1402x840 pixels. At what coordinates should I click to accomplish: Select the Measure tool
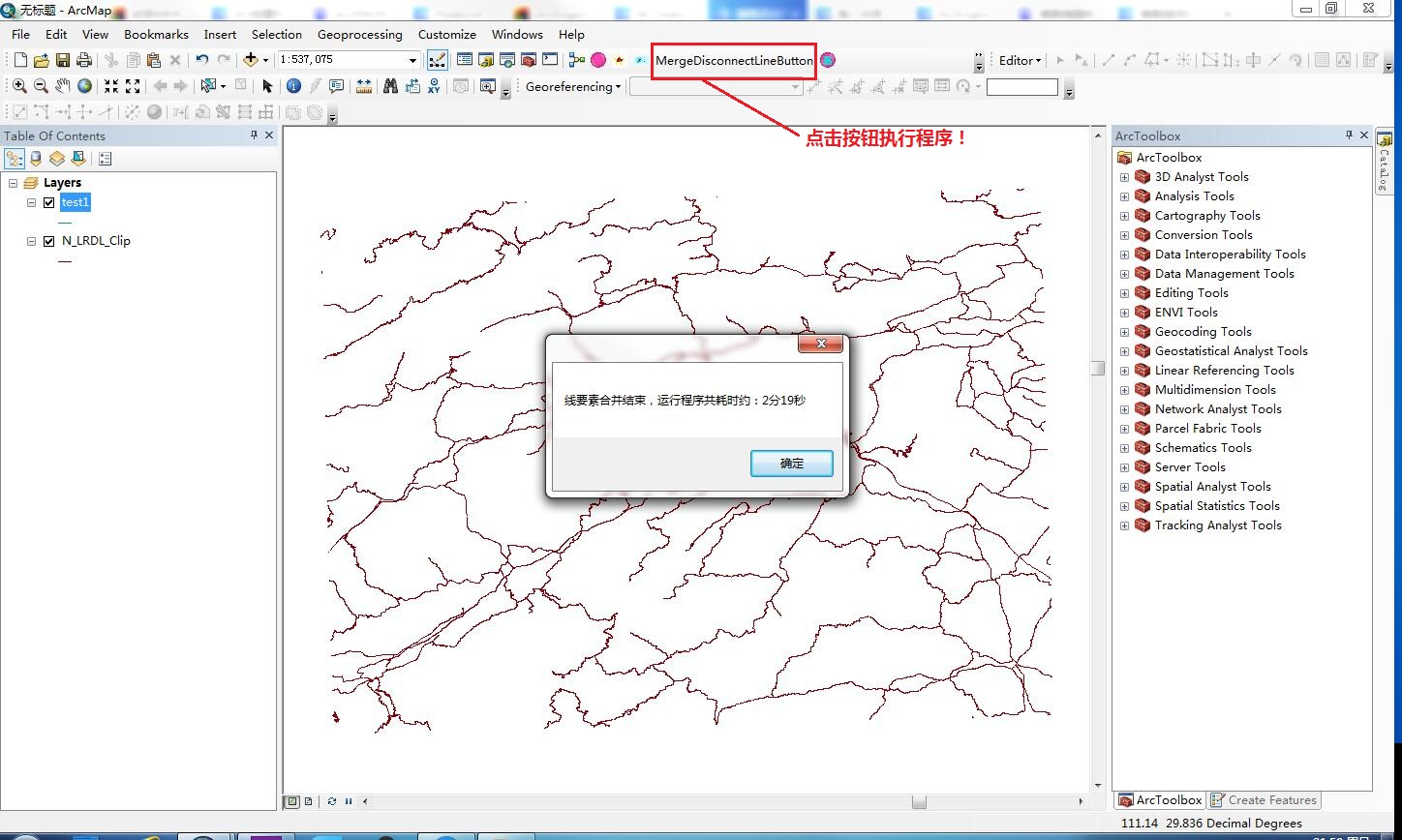(364, 86)
